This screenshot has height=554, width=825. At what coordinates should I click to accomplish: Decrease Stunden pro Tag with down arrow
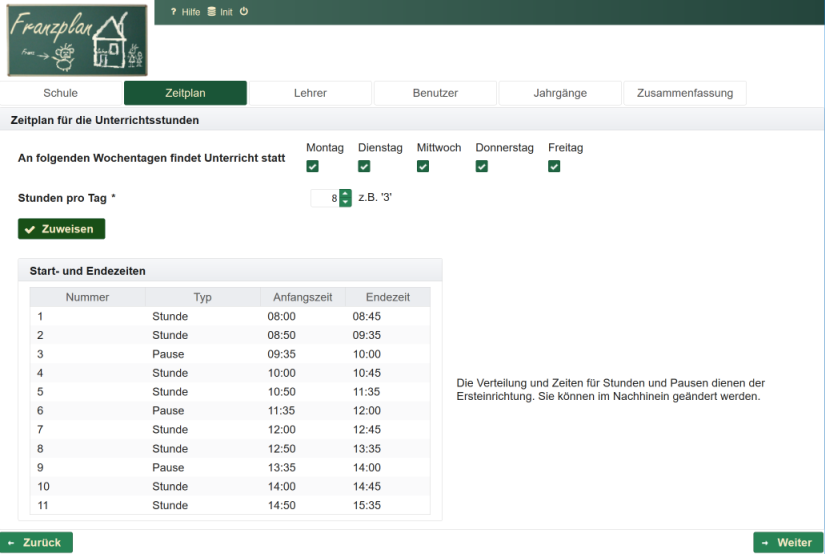(346, 202)
